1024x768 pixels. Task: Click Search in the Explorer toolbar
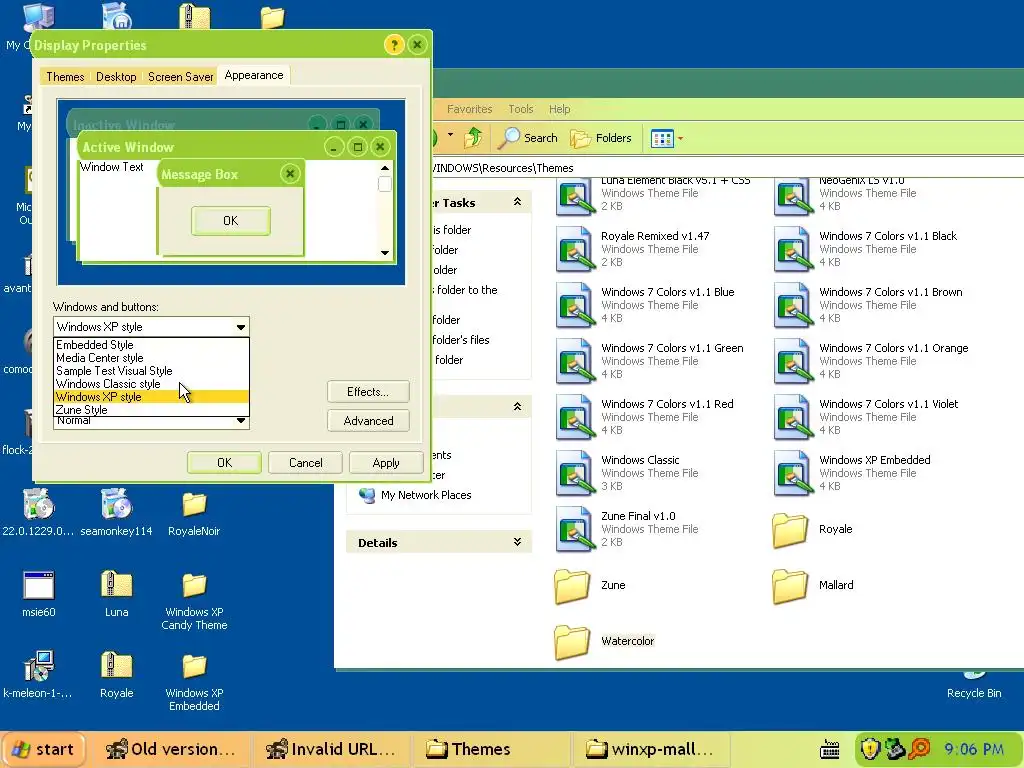[x=528, y=138]
